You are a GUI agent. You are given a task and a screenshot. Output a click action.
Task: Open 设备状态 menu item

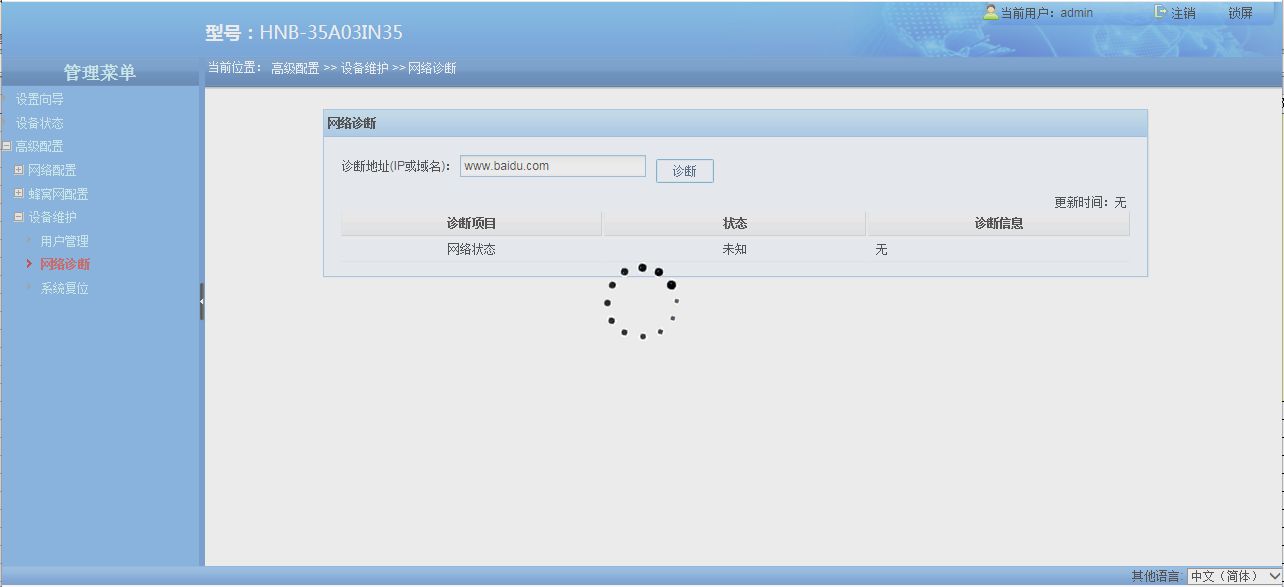(40, 124)
